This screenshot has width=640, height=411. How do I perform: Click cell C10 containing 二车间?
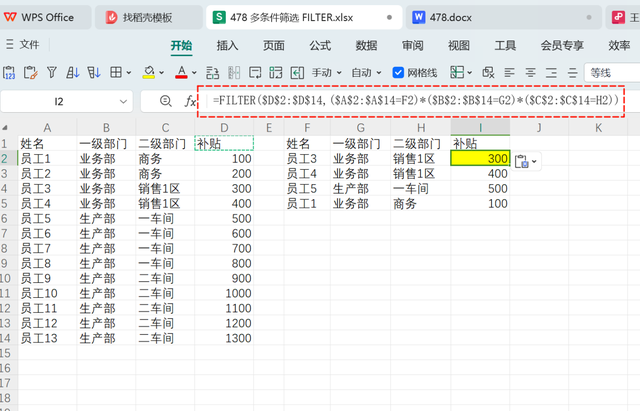point(165,278)
